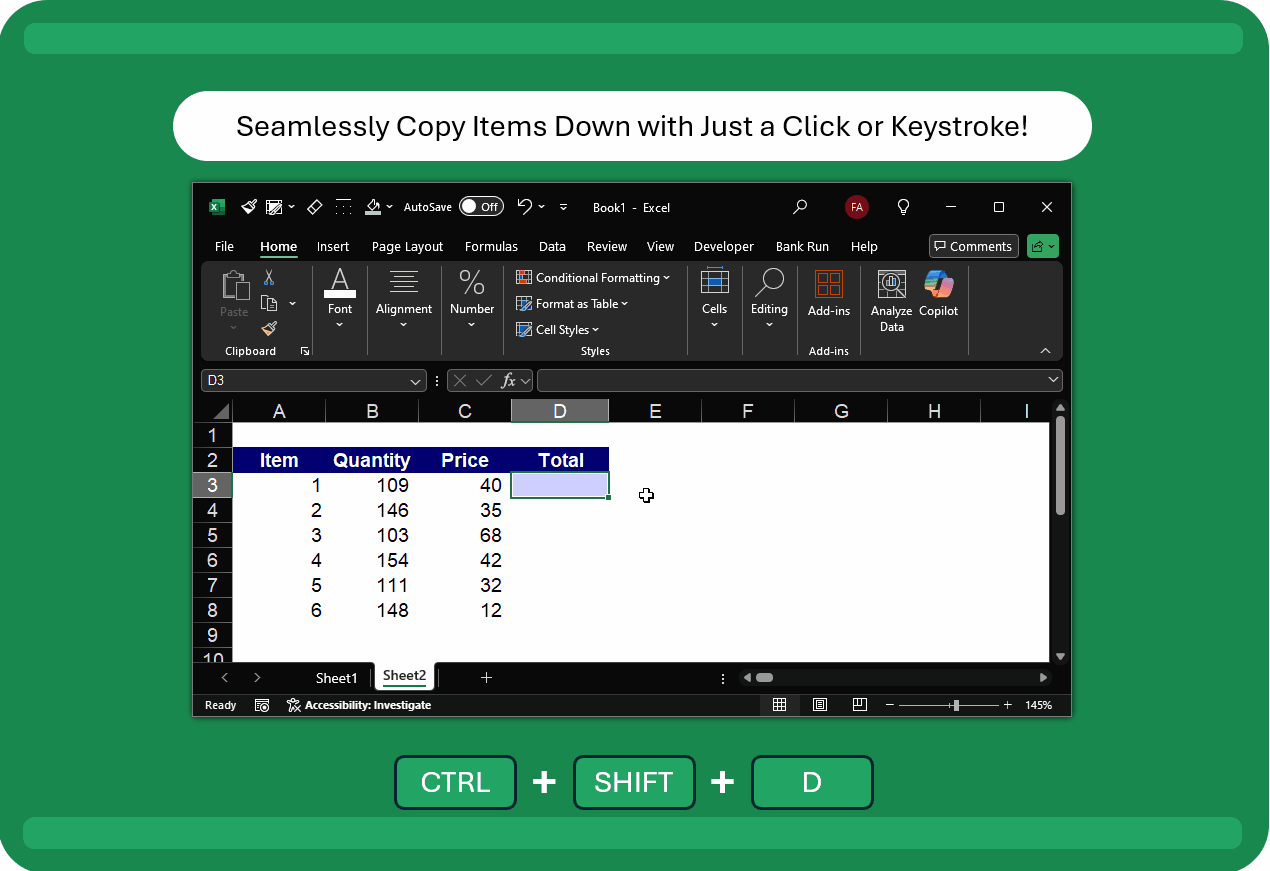The height and width of the screenshot is (871, 1270).
Task: Click the Format Painter brush icon
Action: click(x=268, y=328)
